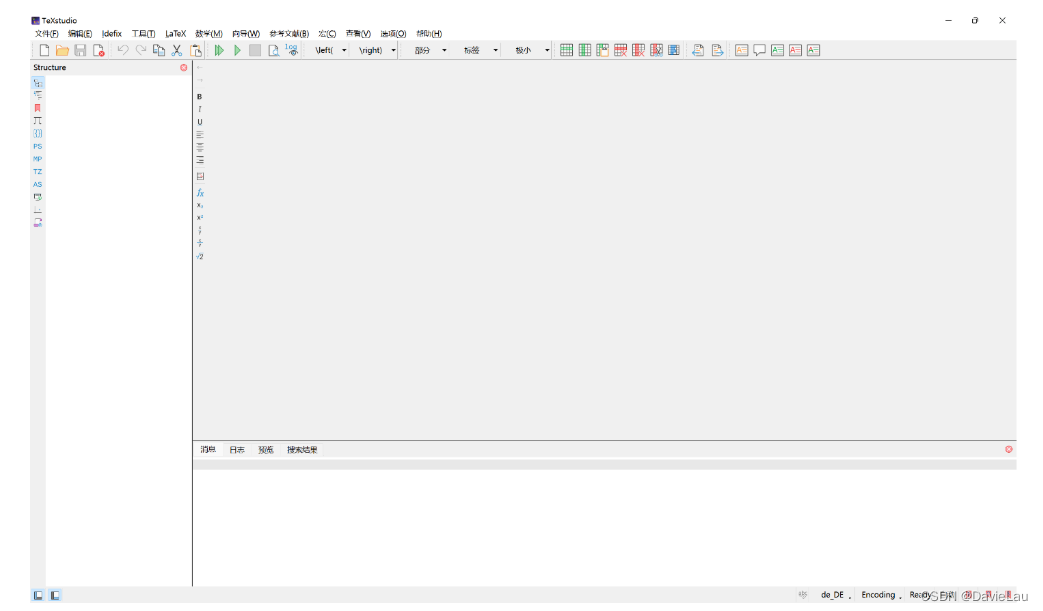Open the TZ TikZ sidebar panel
Screen dimensions: 1043x611
point(37,172)
